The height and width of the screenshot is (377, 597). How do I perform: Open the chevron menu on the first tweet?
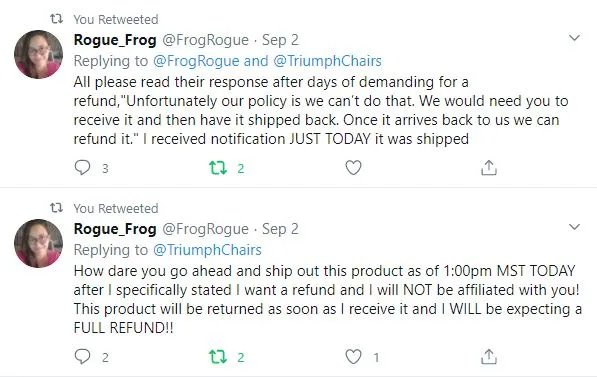[574, 38]
